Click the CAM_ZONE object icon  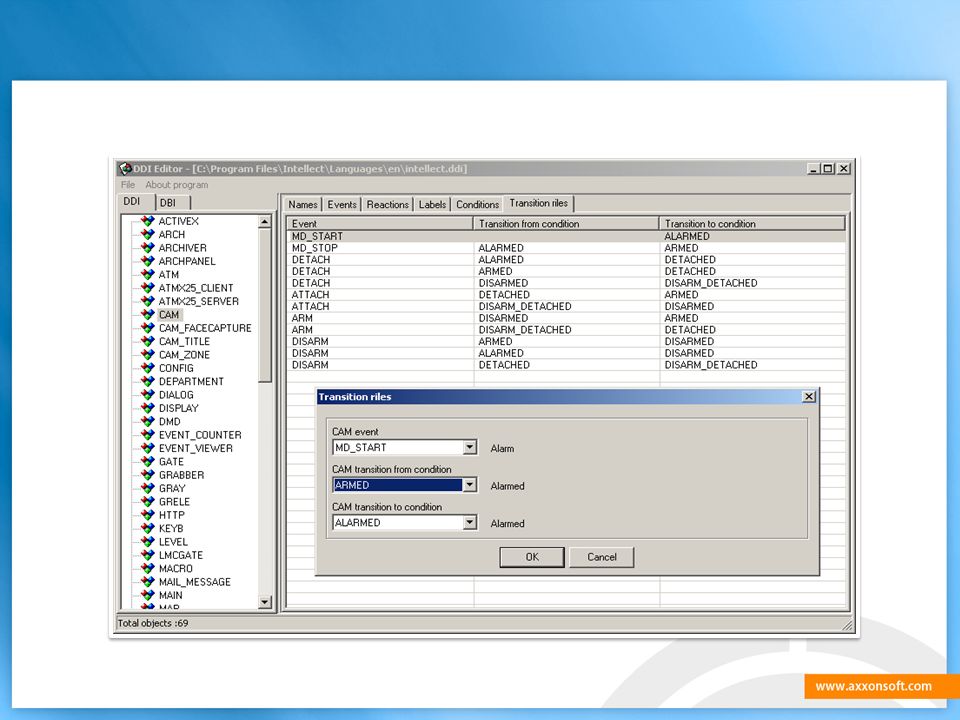click(x=148, y=355)
